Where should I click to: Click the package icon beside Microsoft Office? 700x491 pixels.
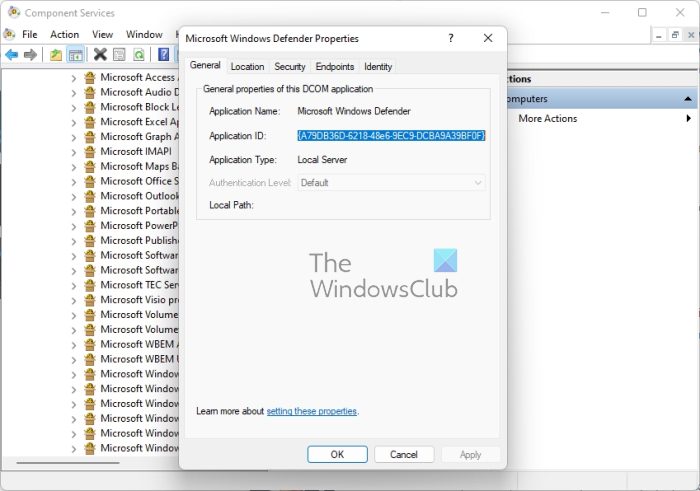(x=90, y=181)
